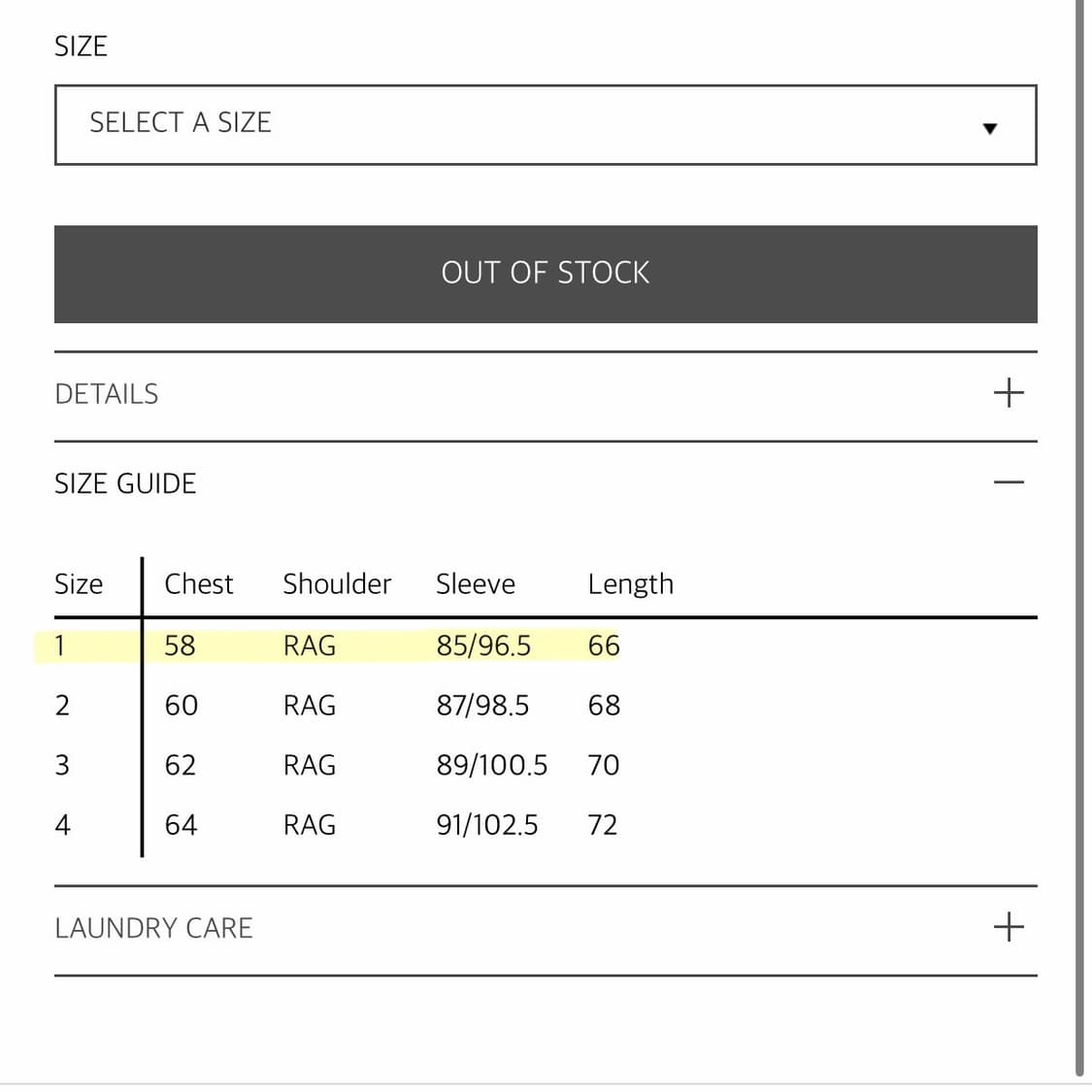Click the Size Guide section header
Screen dimensions: 1092x1092
(x=125, y=483)
